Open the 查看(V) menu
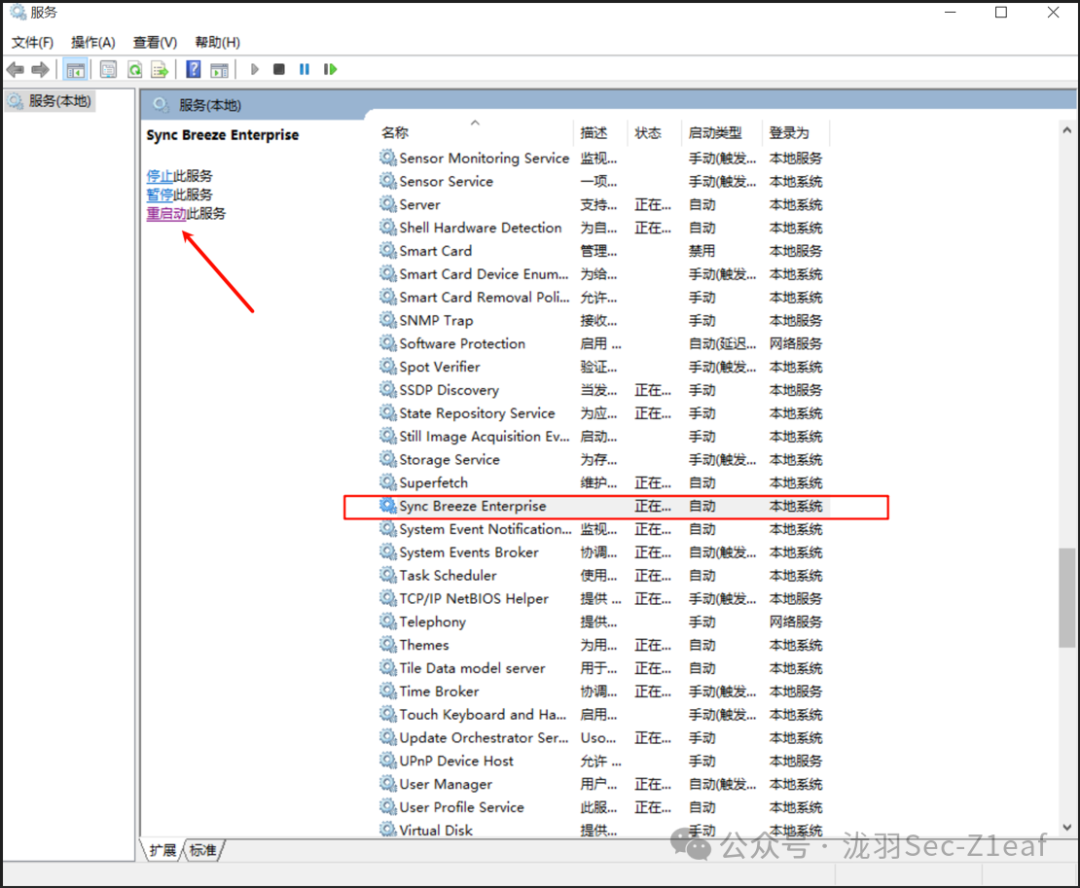 pos(155,42)
